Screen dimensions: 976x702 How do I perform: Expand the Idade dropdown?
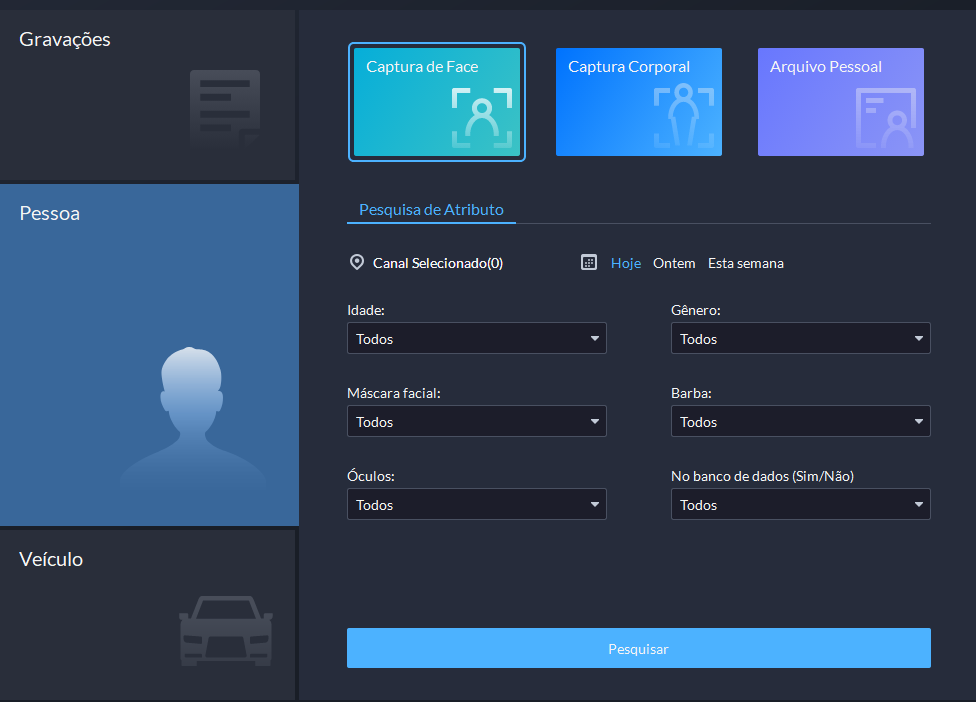click(x=477, y=338)
